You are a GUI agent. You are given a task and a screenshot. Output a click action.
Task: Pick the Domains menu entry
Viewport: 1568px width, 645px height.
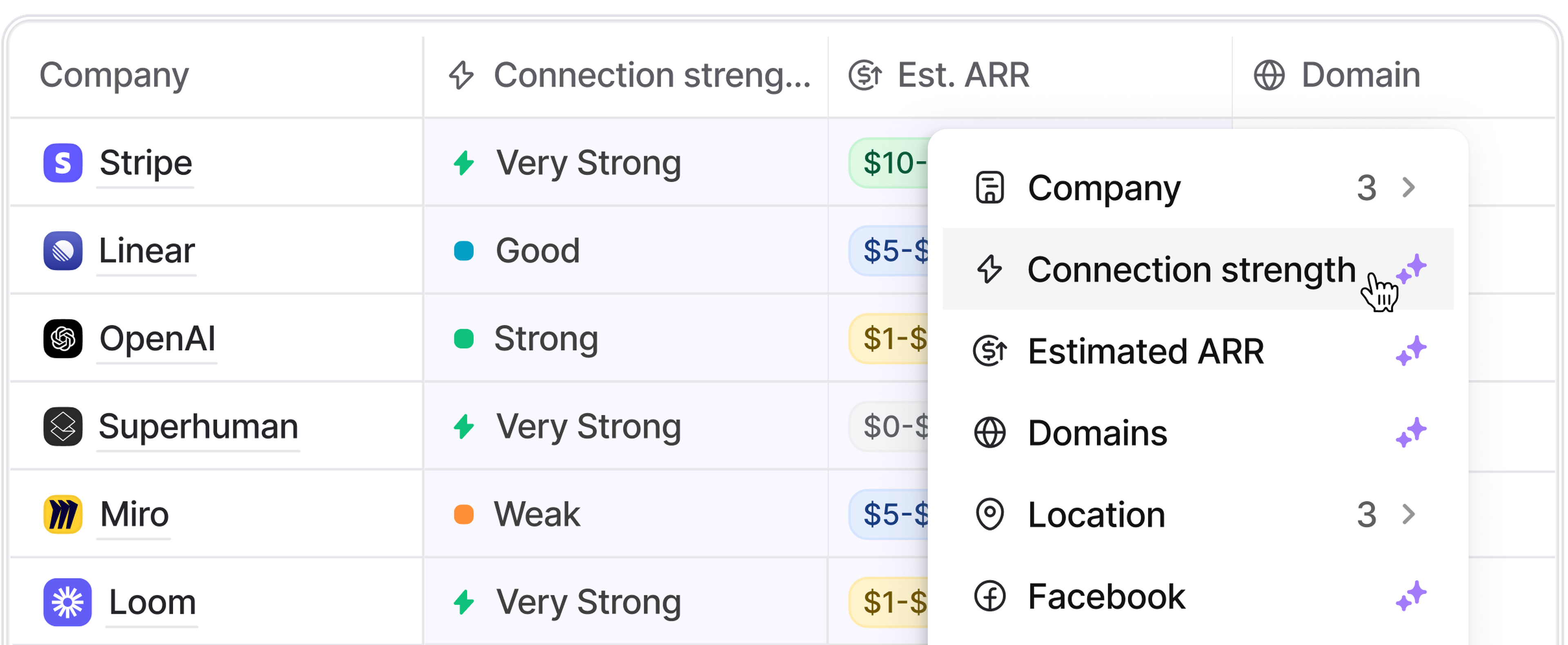pyautogui.click(x=1097, y=433)
